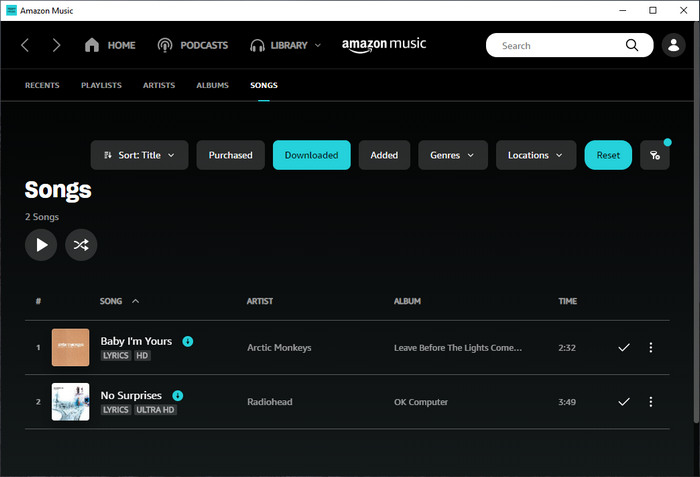
Task: Toggle the Added filter
Action: coord(384,155)
